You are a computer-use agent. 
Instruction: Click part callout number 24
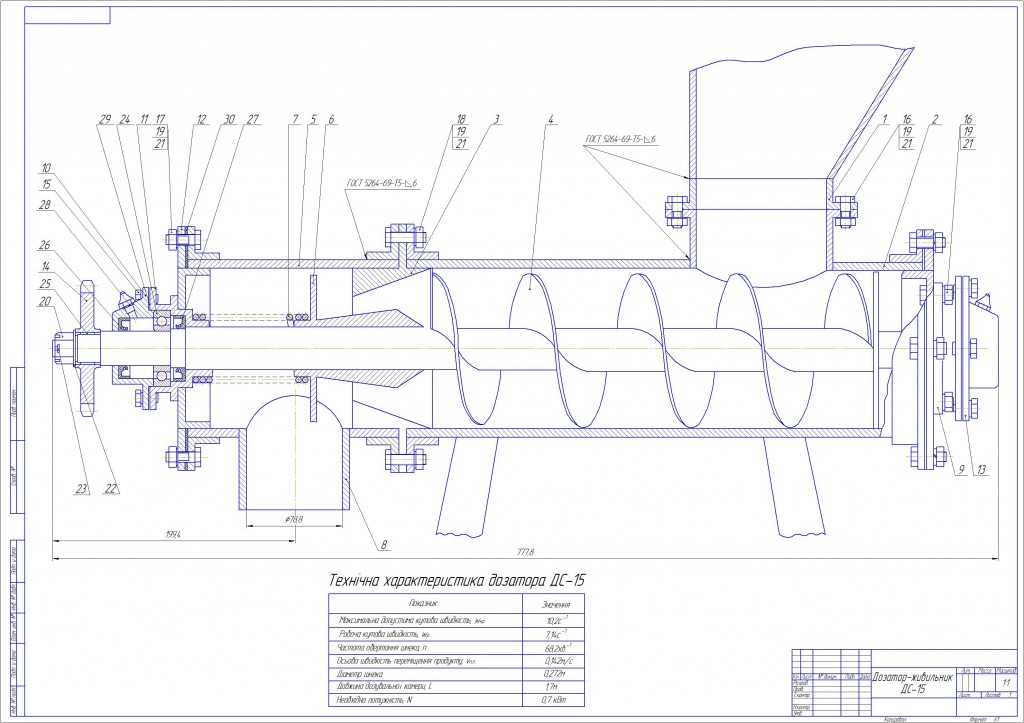125,120
